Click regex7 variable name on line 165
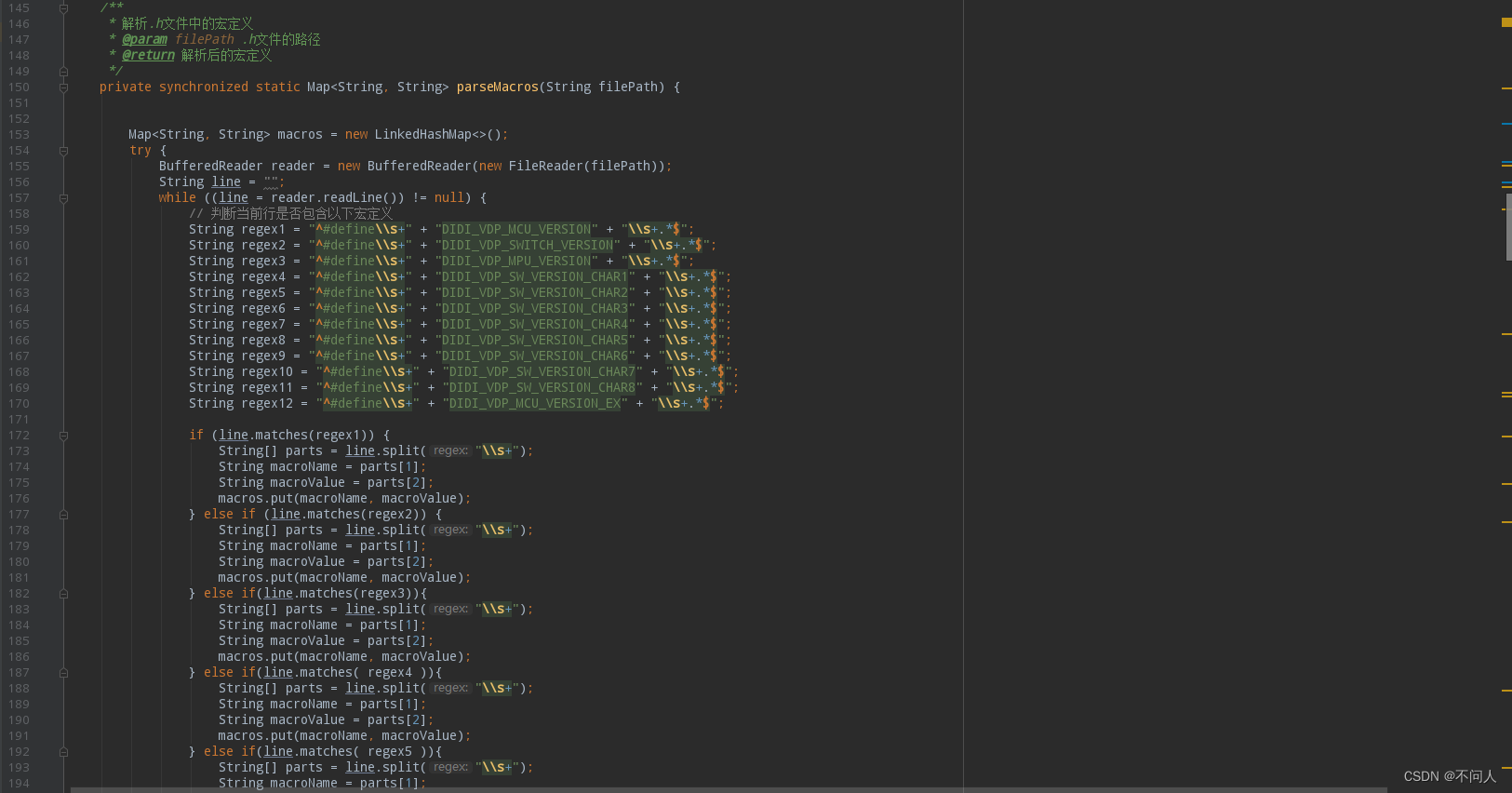 pos(263,325)
